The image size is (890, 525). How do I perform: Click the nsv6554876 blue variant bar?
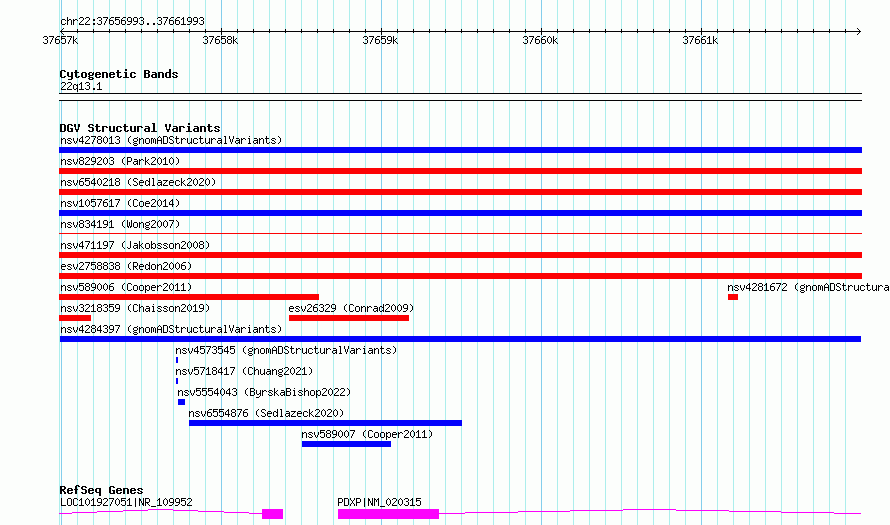(x=325, y=423)
